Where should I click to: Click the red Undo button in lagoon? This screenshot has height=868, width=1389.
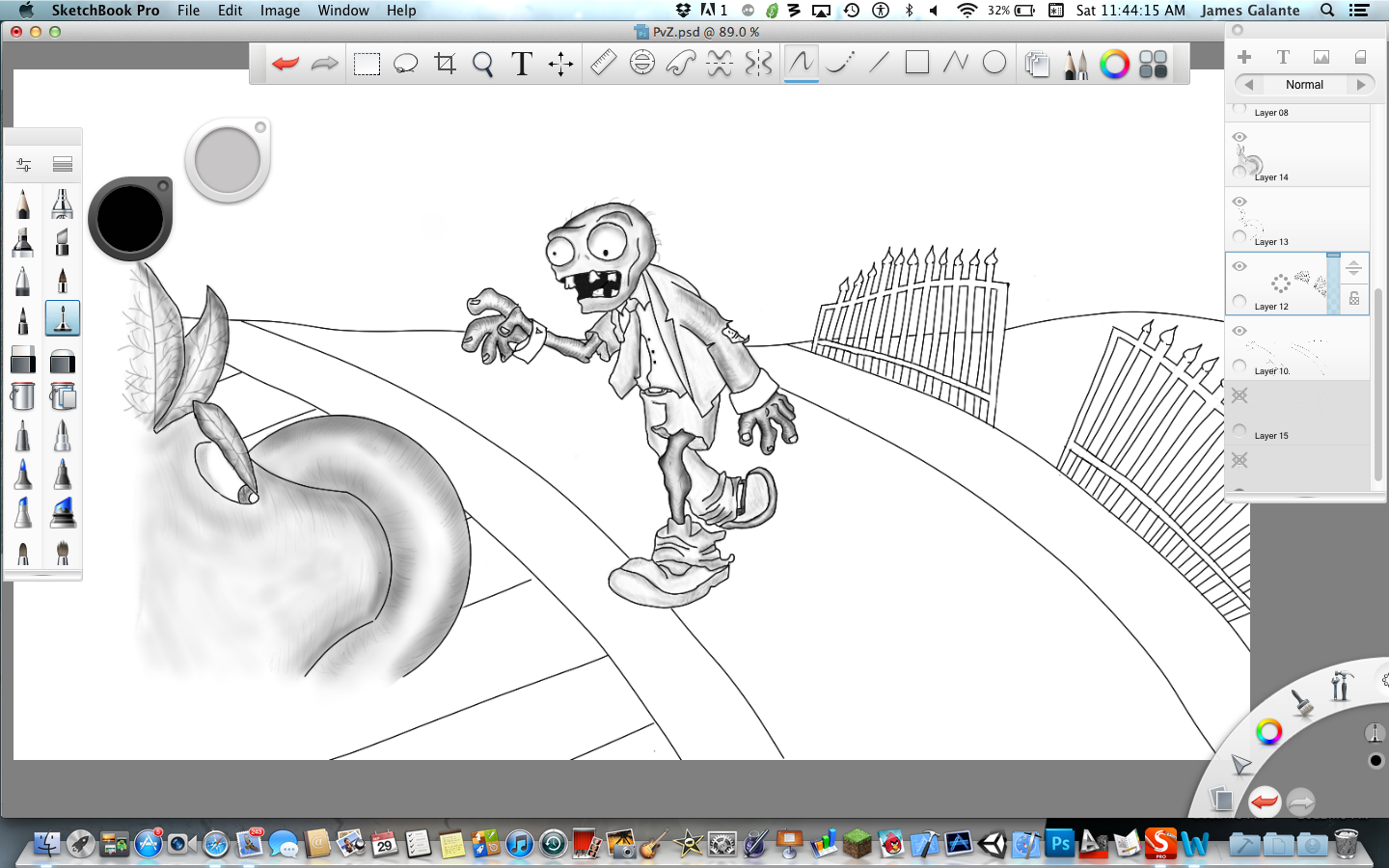1265,801
